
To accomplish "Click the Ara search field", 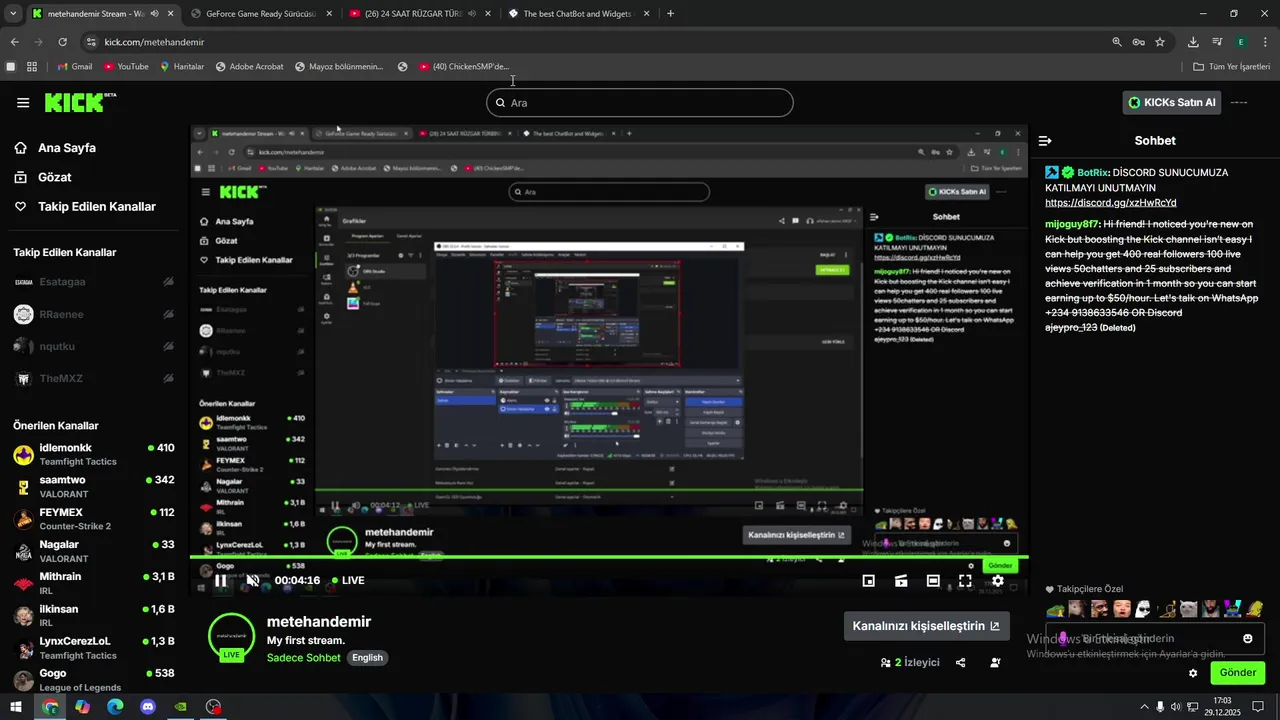I will coord(640,102).
